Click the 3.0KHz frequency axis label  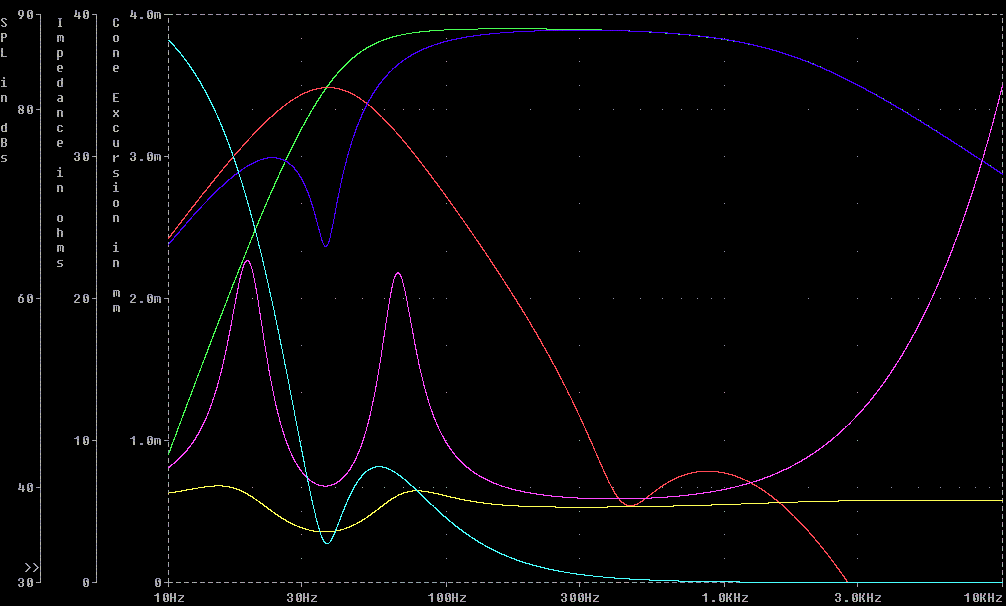857,598
